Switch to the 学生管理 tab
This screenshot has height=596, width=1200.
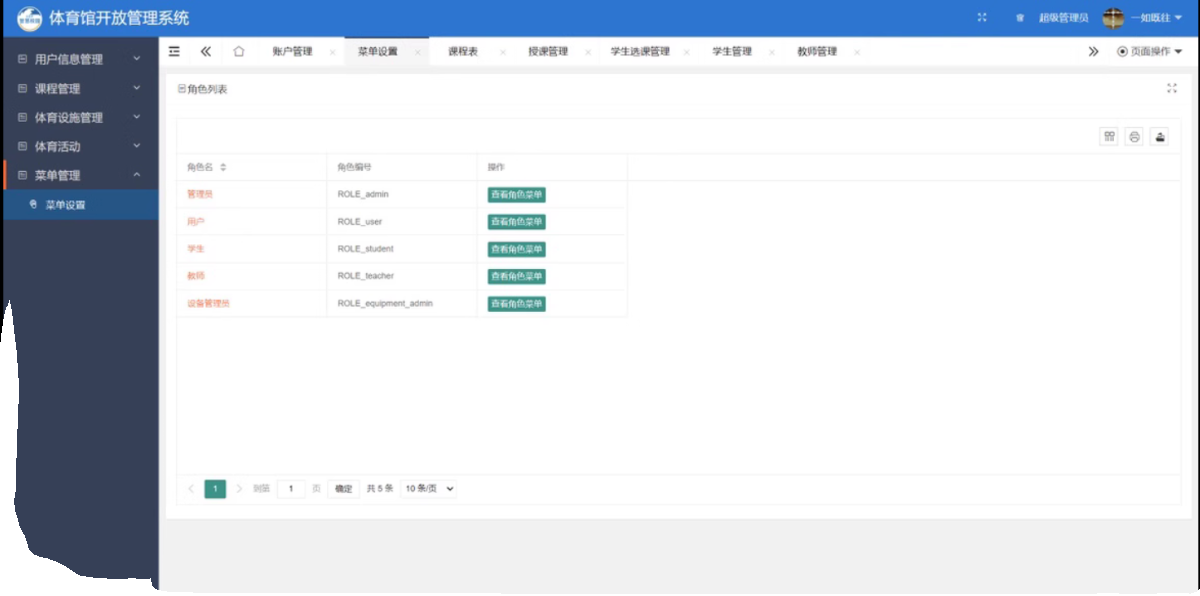(x=732, y=51)
